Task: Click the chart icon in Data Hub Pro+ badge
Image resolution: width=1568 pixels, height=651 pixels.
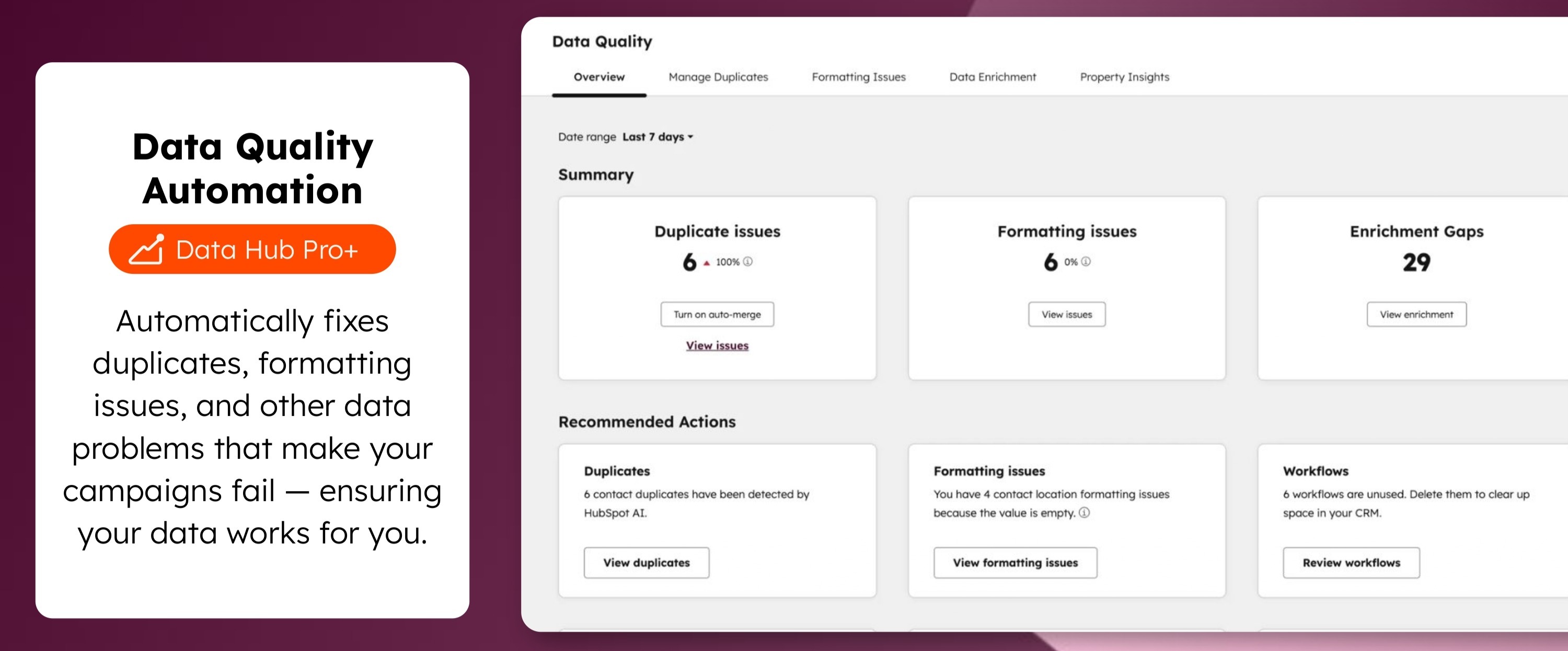Action: click(x=146, y=249)
